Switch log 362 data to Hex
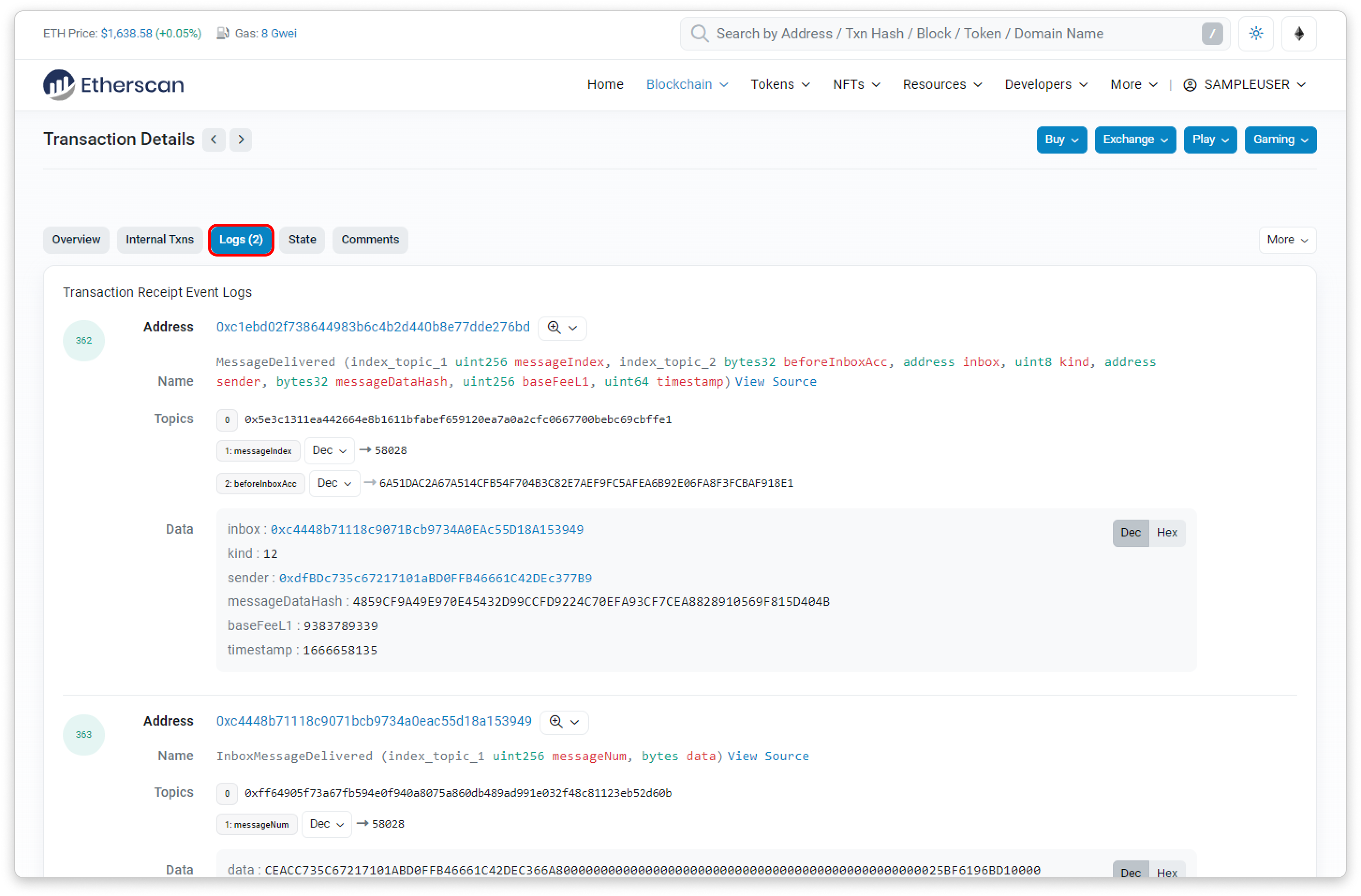1361x896 pixels. [1167, 533]
